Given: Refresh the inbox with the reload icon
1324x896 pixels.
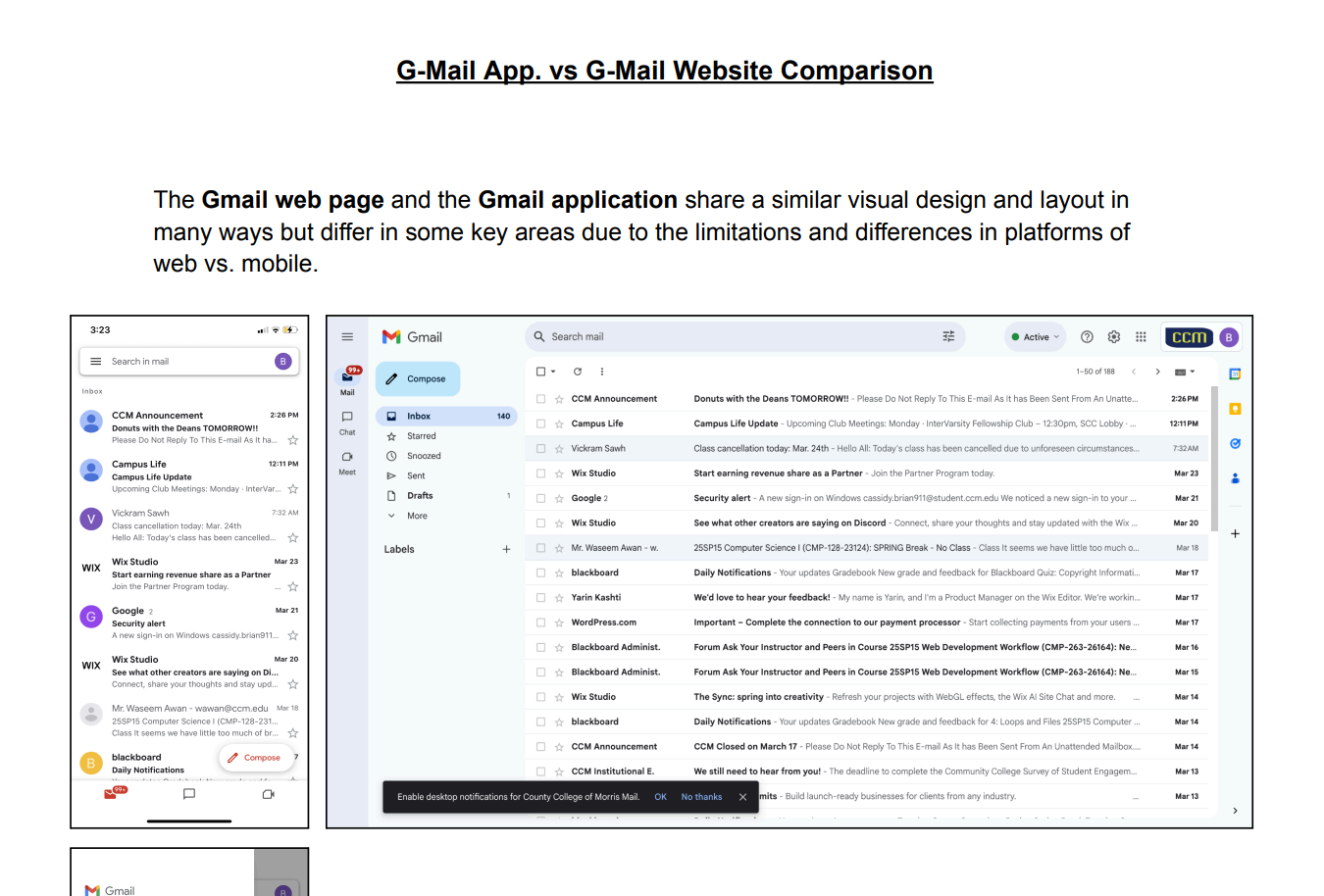Looking at the screenshot, I should pyautogui.click(x=578, y=372).
